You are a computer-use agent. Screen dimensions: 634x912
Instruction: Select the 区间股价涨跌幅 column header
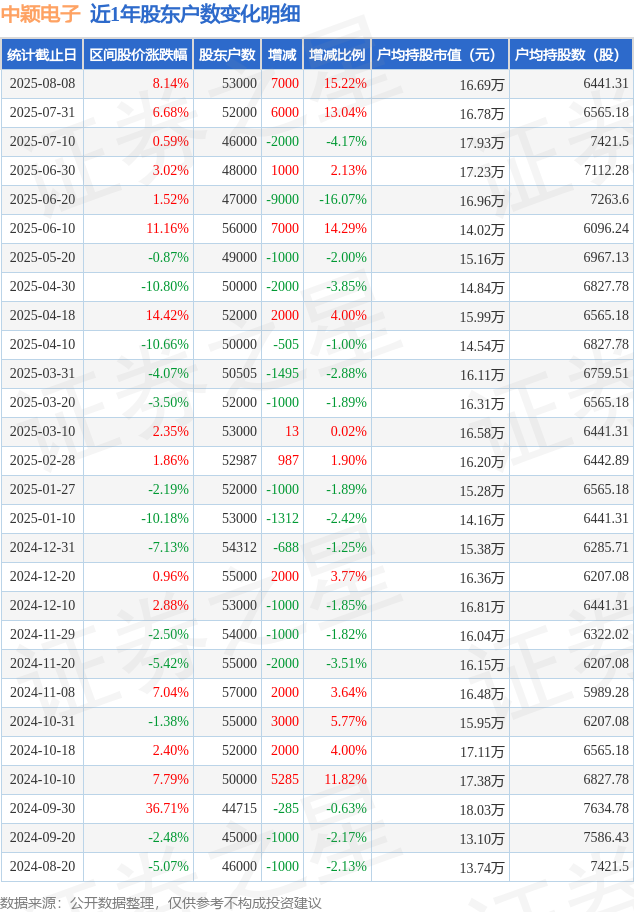click(x=138, y=55)
